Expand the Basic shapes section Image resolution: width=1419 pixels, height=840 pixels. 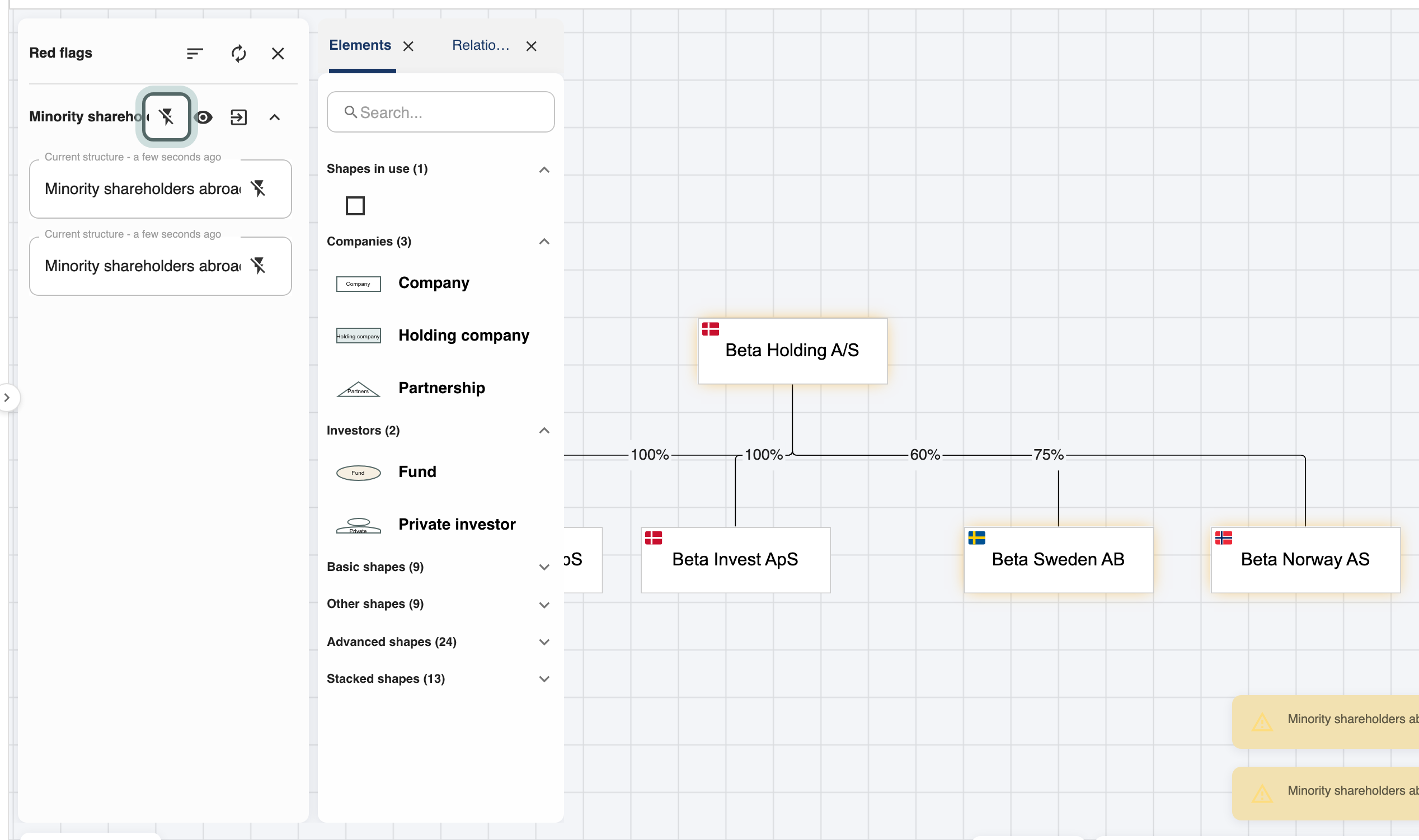coord(544,567)
